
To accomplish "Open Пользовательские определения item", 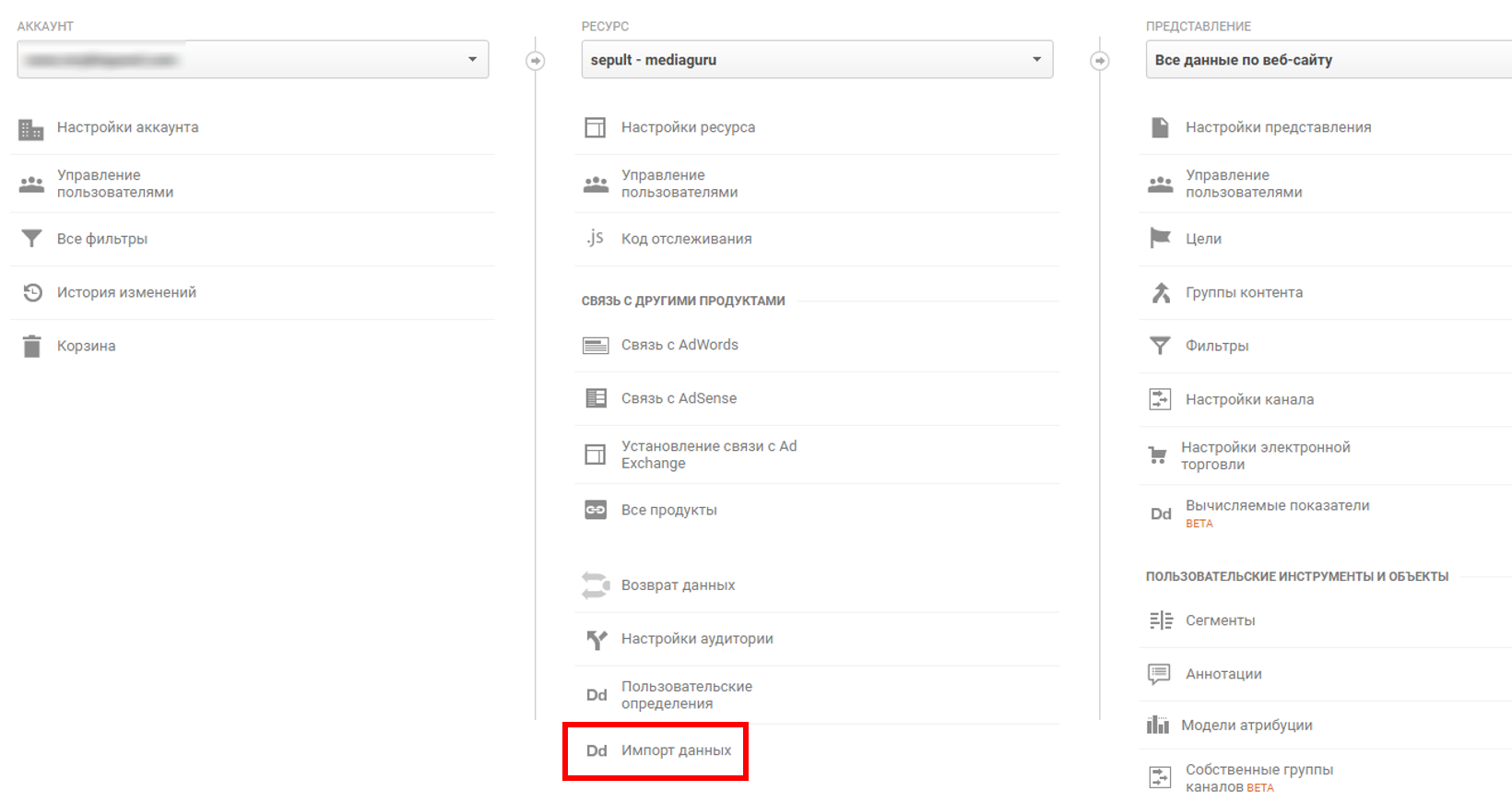I will (x=686, y=695).
